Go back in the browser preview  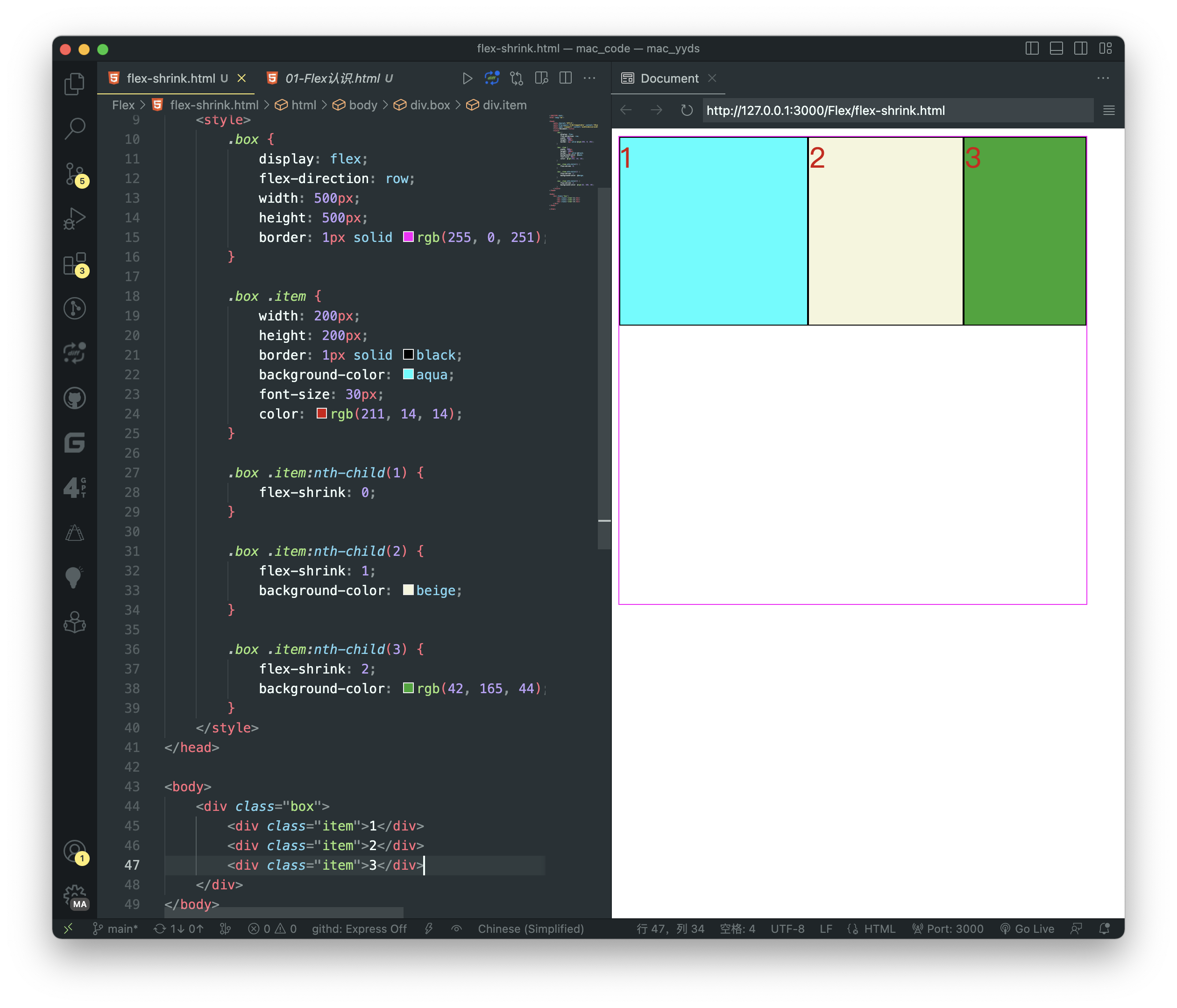[626, 110]
